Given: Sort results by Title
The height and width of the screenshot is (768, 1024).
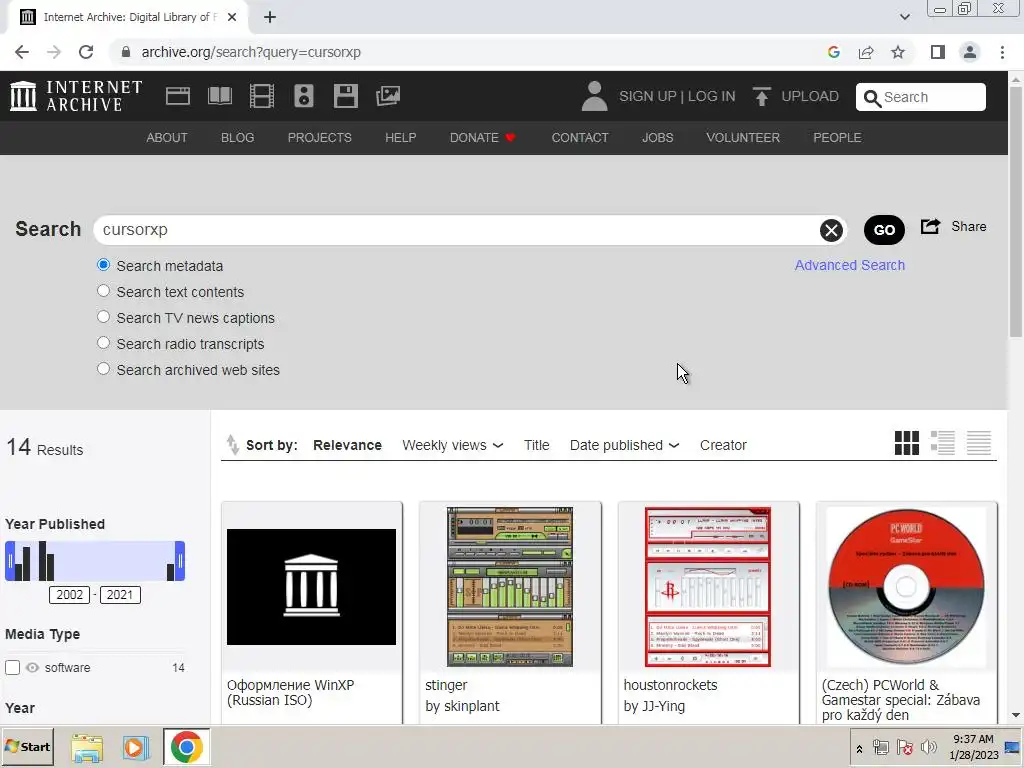Looking at the screenshot, I should 536,445.
